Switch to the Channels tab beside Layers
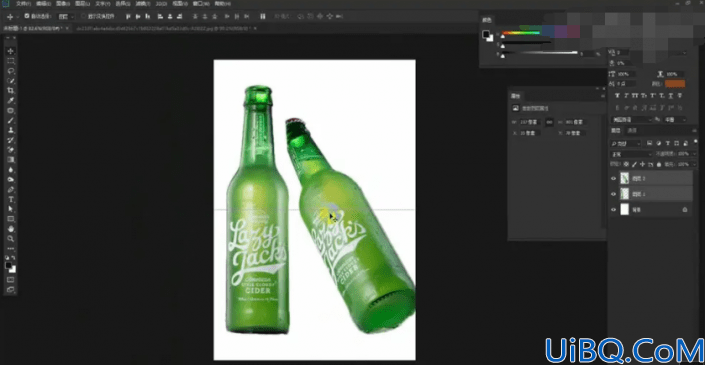Image resolution: width=705 pixels, height=365 pixels. click(632, 131)
